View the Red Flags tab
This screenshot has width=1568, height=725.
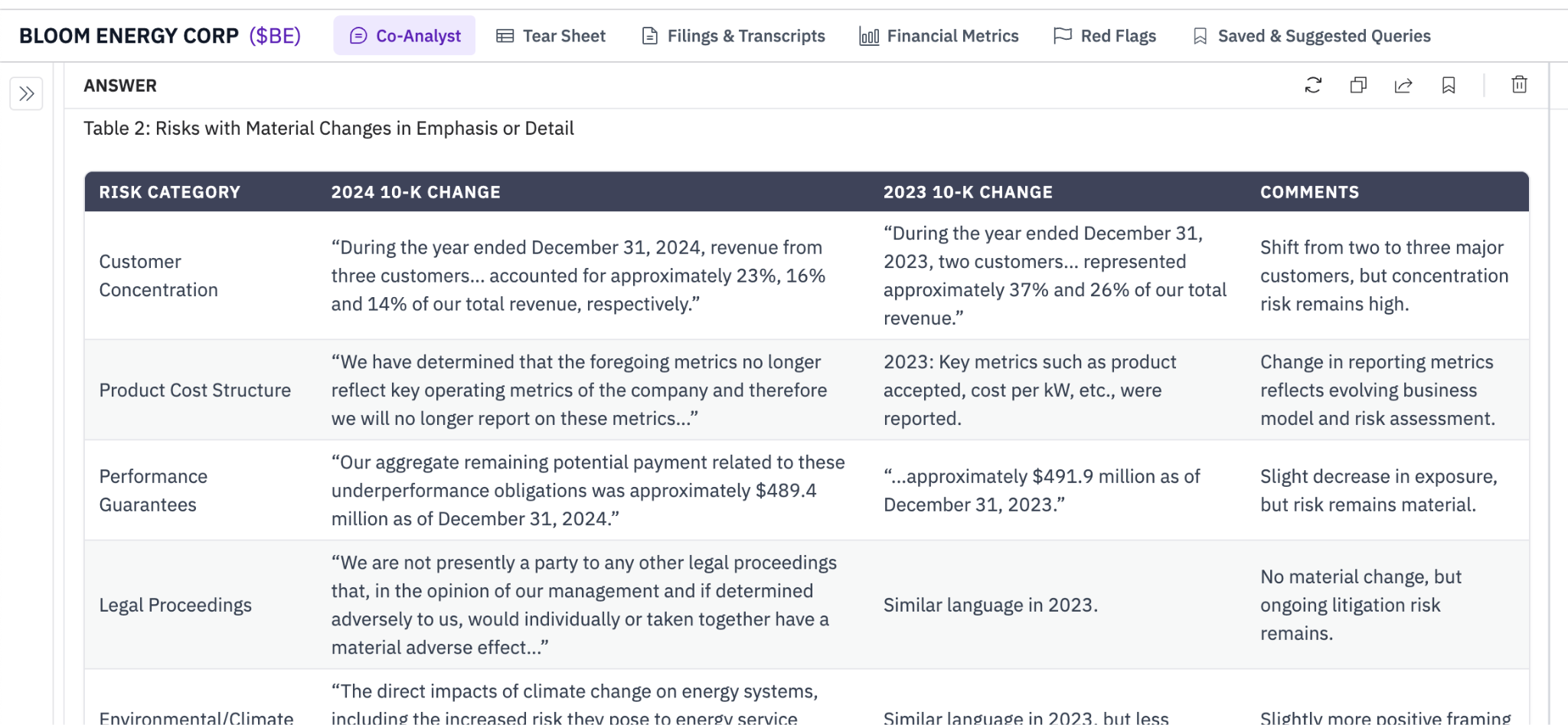(x=1105, y=36)
